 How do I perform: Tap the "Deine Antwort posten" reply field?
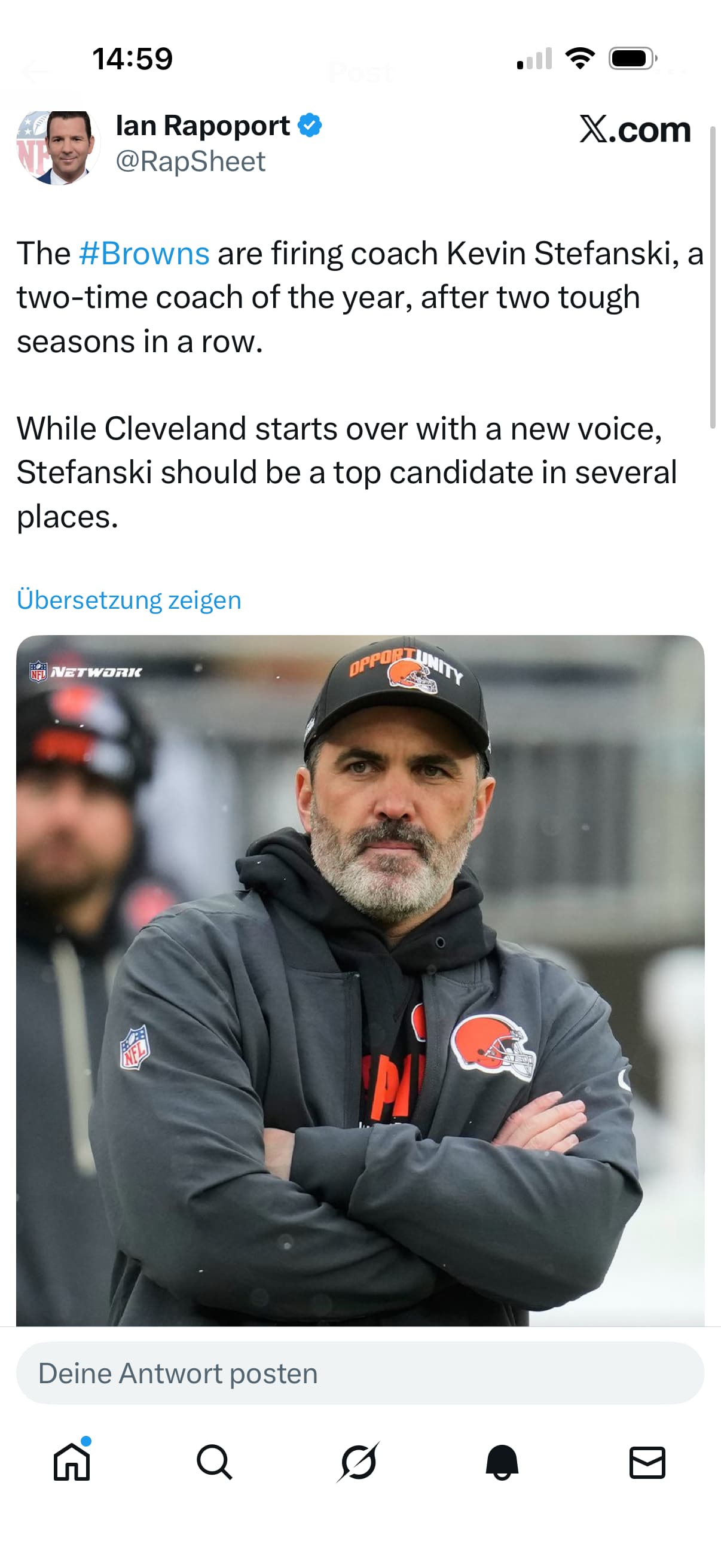point(360,1374)
